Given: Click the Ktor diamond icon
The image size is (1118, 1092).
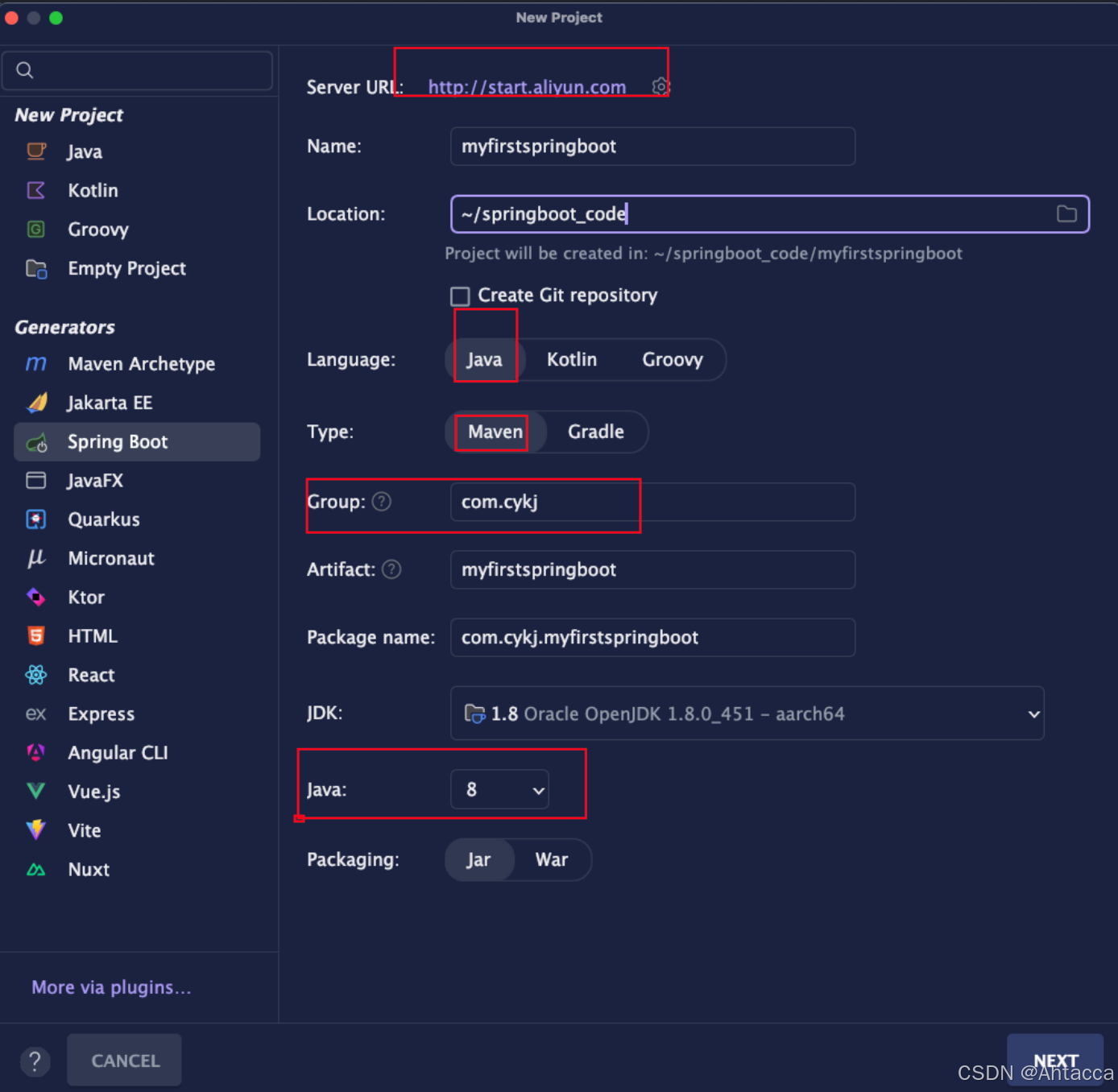Looking at the screenshot, I should coord(36,597).
